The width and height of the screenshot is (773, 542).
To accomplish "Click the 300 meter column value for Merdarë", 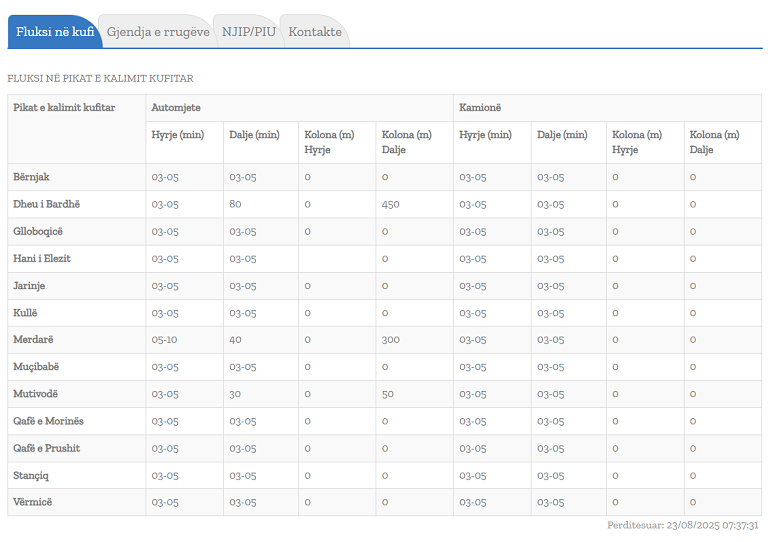I will 390,339.
